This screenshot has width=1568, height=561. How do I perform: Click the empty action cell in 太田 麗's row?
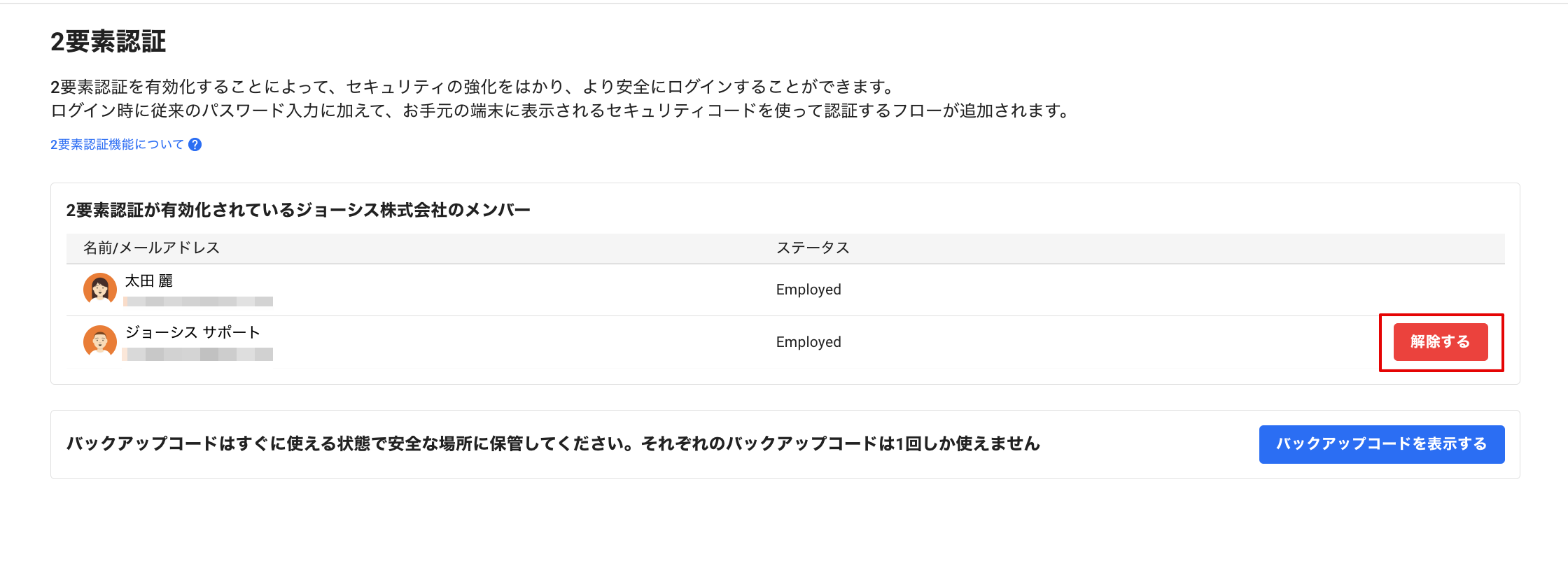coord(1440,290)
